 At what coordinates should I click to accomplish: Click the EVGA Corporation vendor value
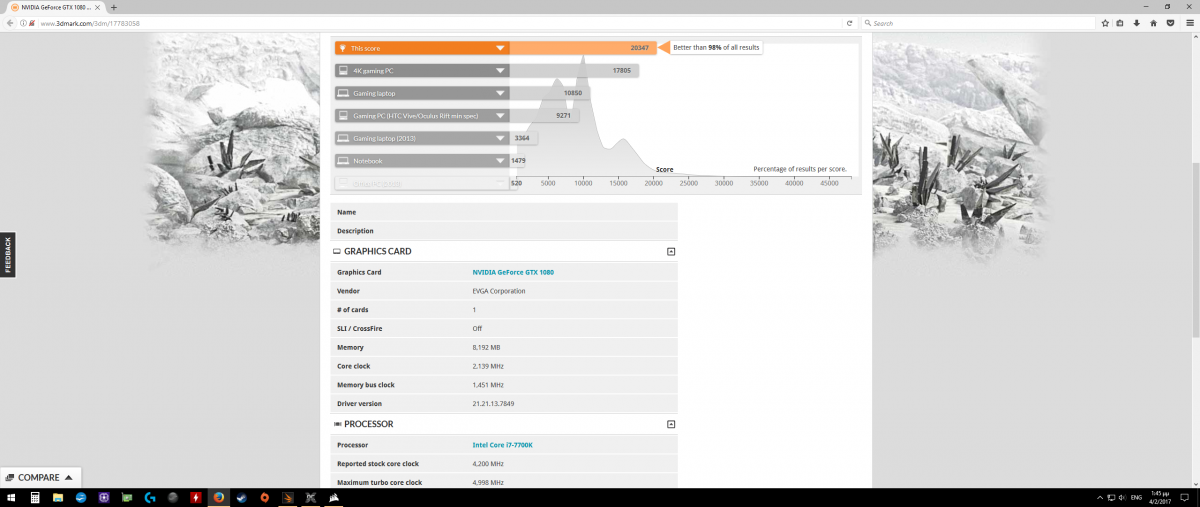tap(499, 291)
